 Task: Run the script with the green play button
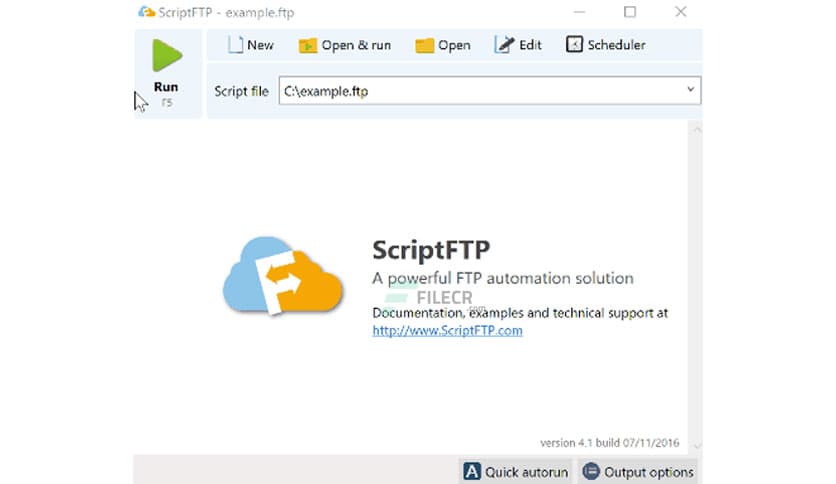coord(167,72)
